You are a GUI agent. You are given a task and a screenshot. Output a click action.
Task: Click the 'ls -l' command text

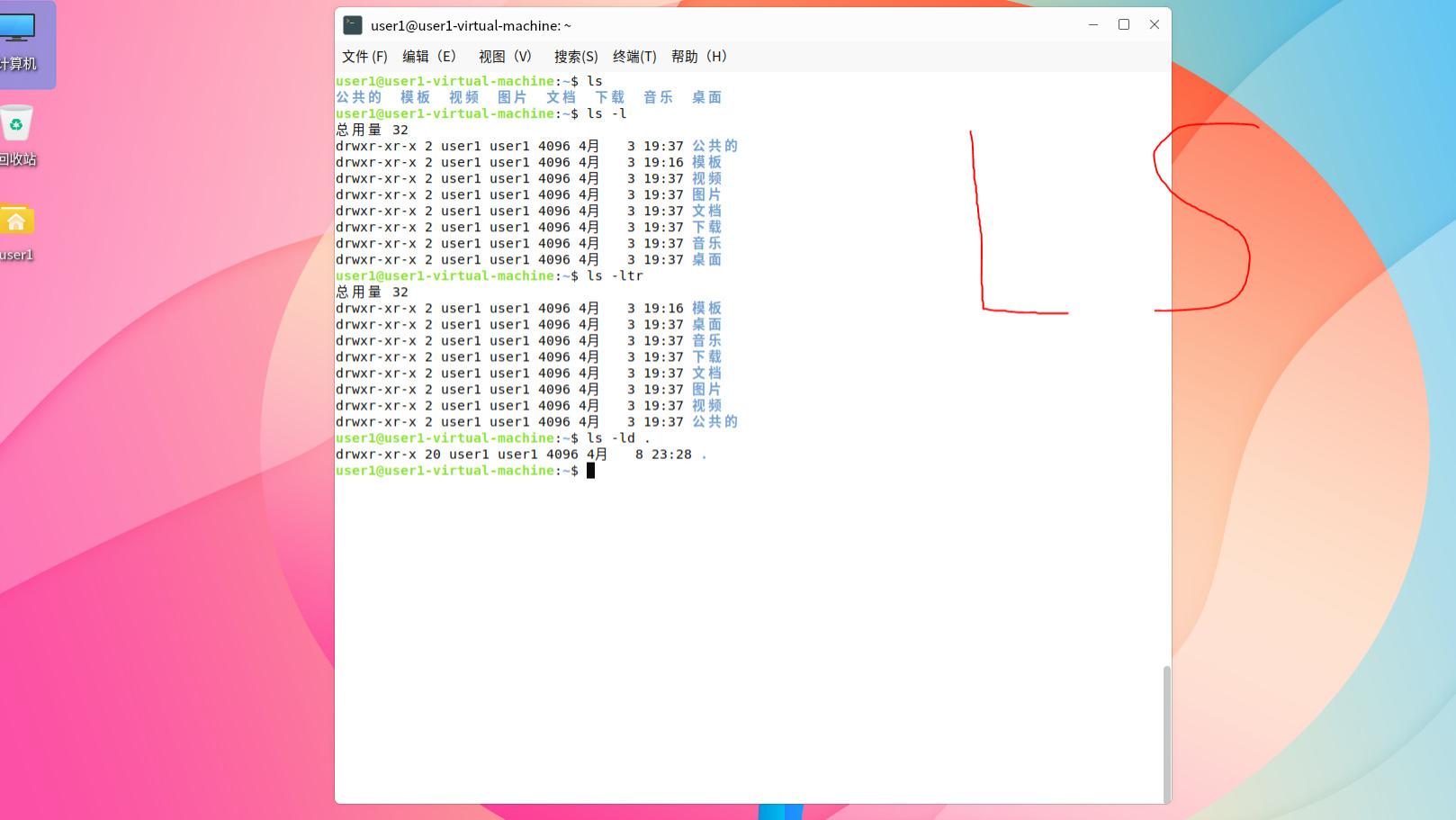coord(607,113)
